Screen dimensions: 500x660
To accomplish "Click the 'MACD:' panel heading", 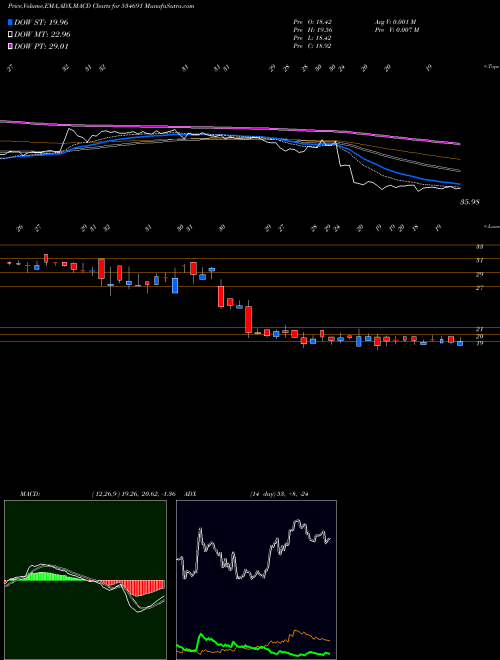I will 29,494.
